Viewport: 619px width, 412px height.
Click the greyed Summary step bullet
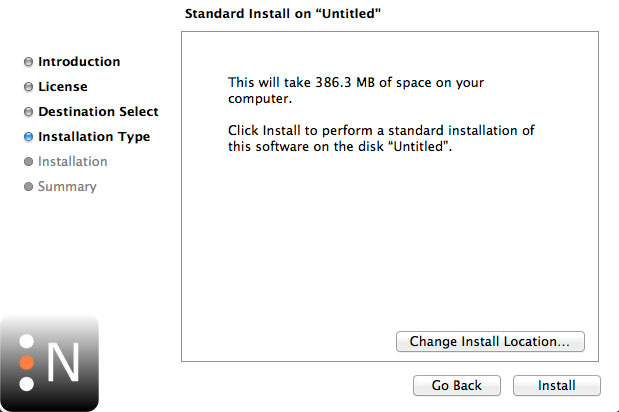[x=28, y=187]
